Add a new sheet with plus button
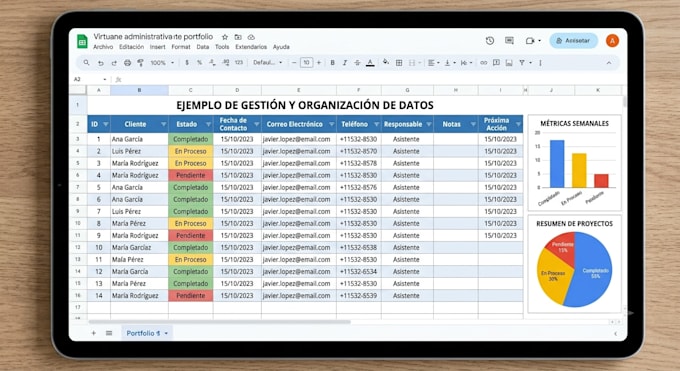The width and height of the screenshot is (680, 371). (x=93, y=333)
